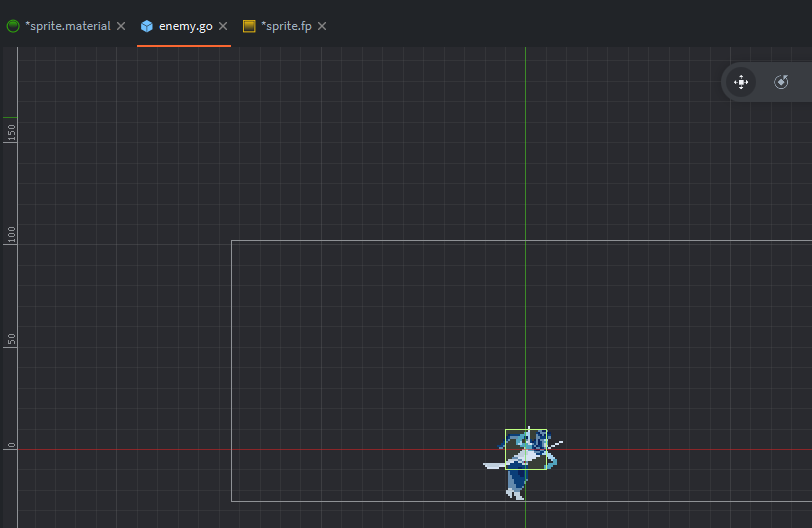812x528 pixels.
Task: Select the Rotate tool in viewport toolbar
Action: [781, 82]
